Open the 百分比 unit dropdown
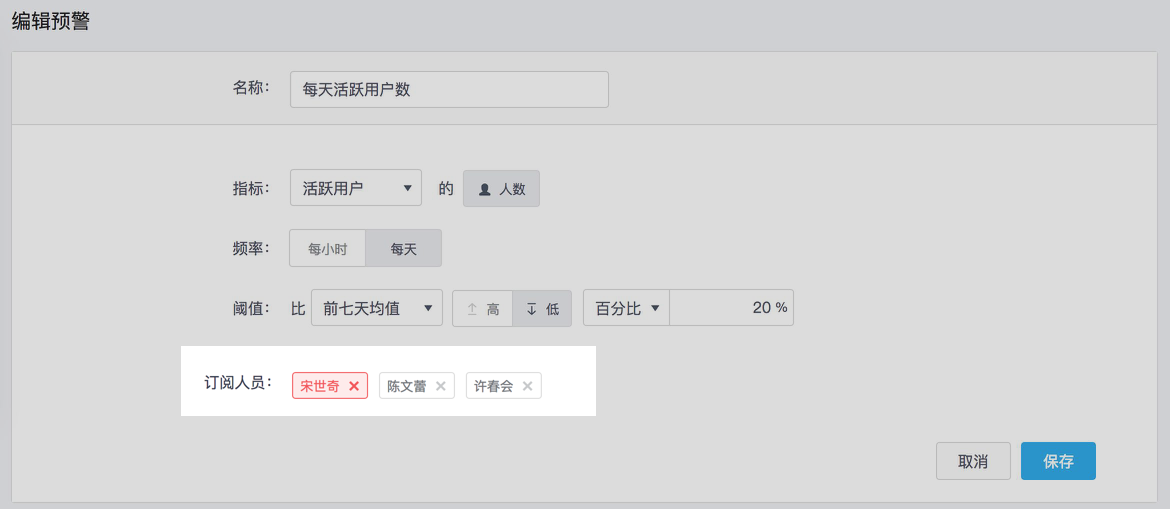This screenshot has width=1170, height=509. [627, 308]
